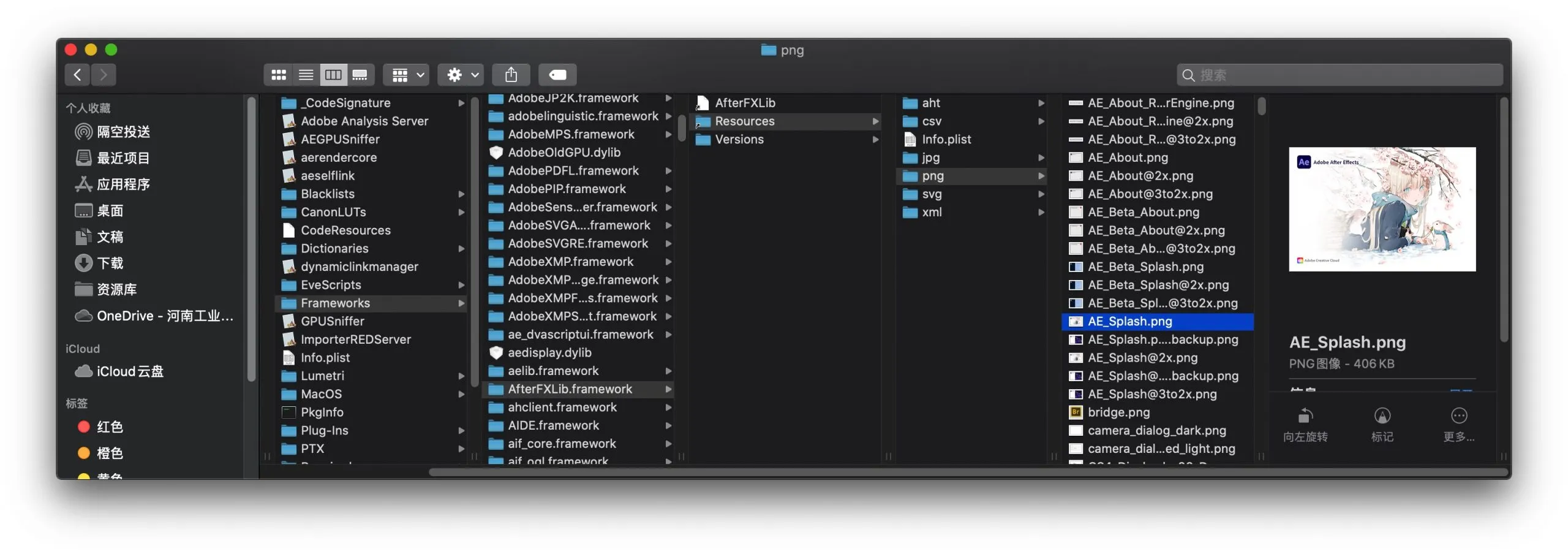The width and height of the screenshot is (1568, 554).
Task: Filter by the orange tag (橙色)
Action: pyautogui.click(x=101, y=453)
